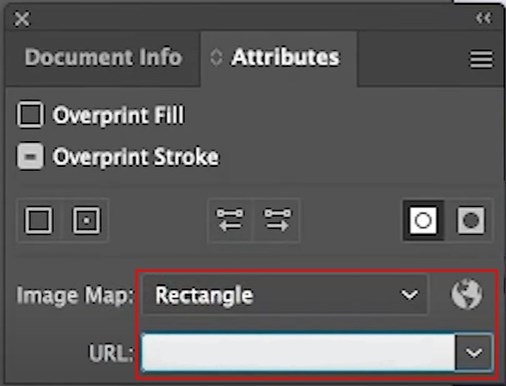
Task: Reverse path direction on icon
Action: pyautogui.click(x=277, y=220)
